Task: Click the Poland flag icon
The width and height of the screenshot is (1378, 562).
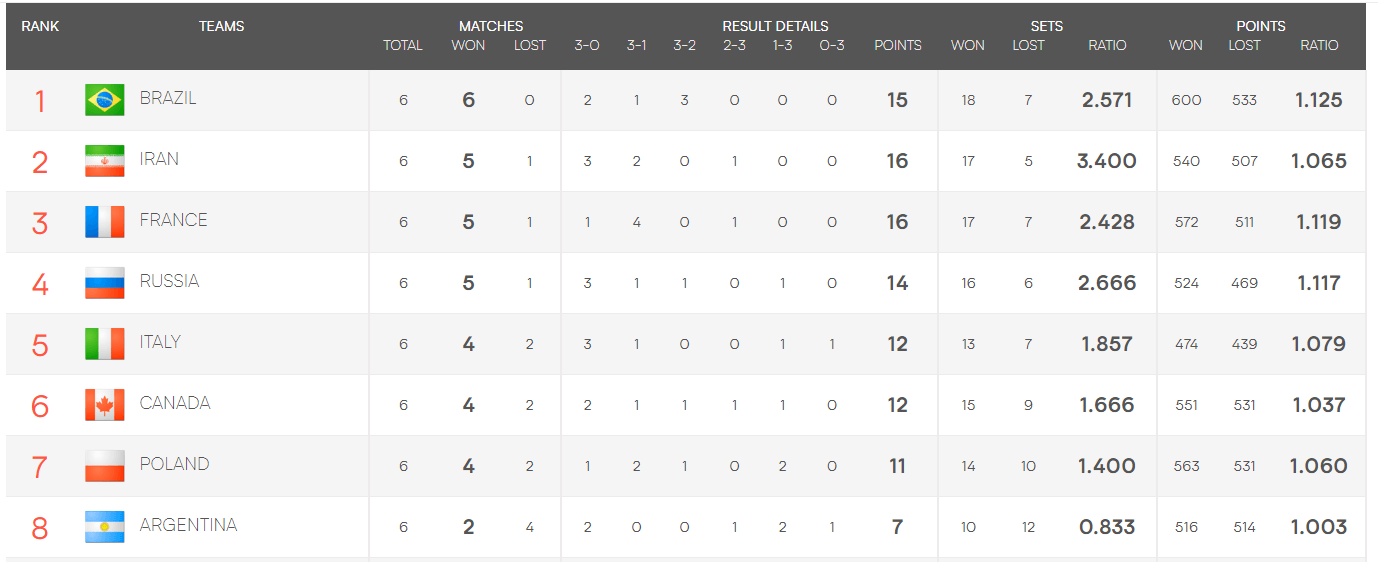Action: pos(105,466)
